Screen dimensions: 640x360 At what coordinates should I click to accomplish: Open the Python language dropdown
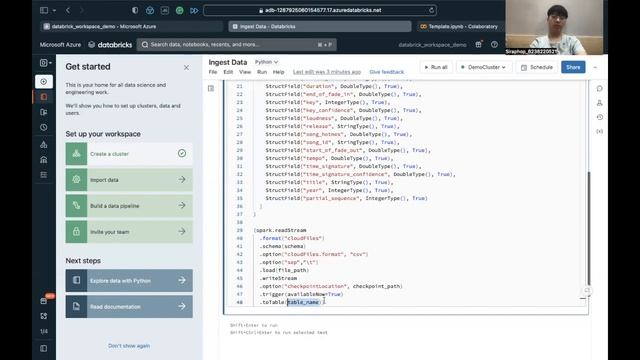(x=266, y=62)
